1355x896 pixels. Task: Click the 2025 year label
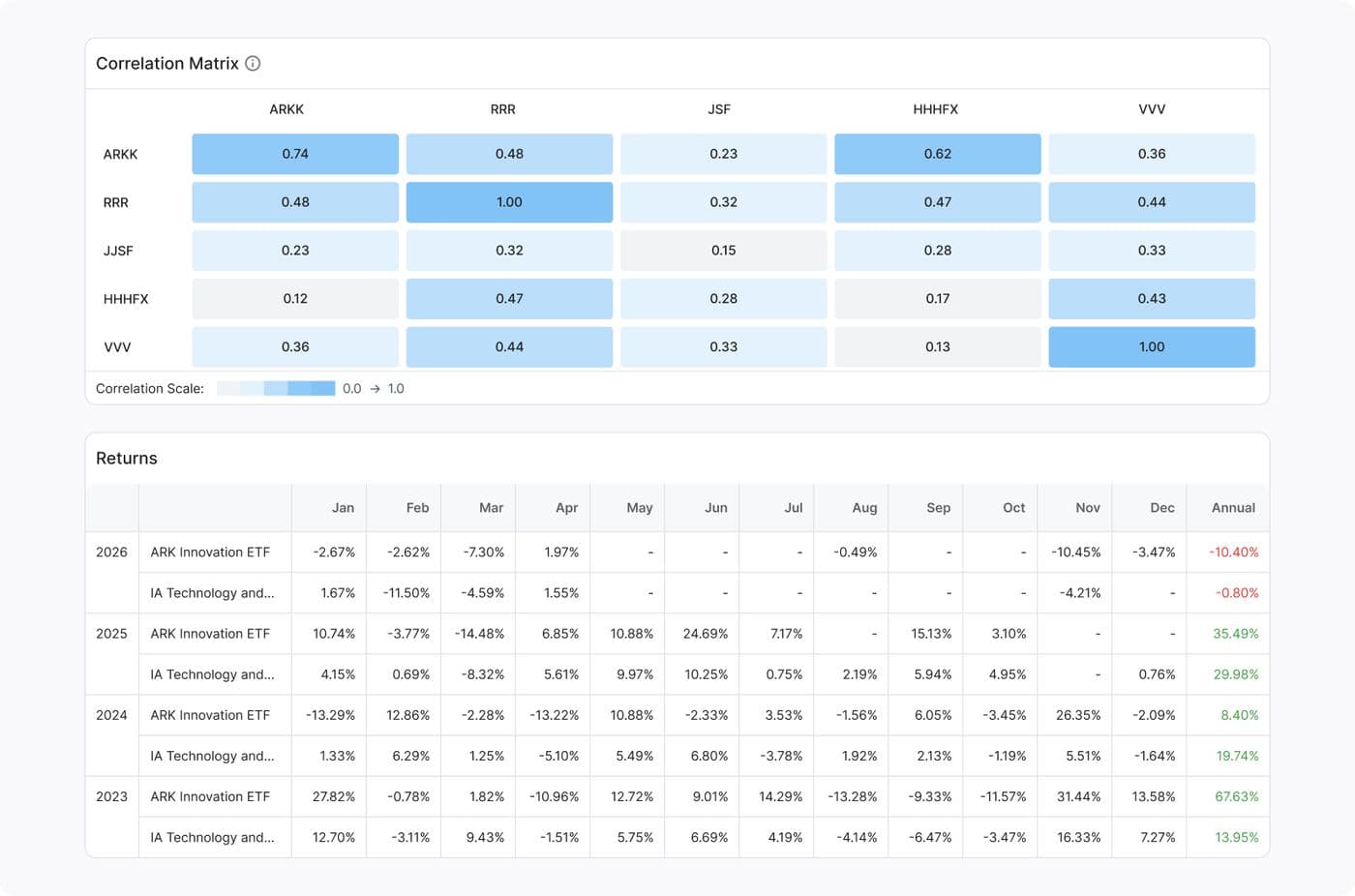111,634
